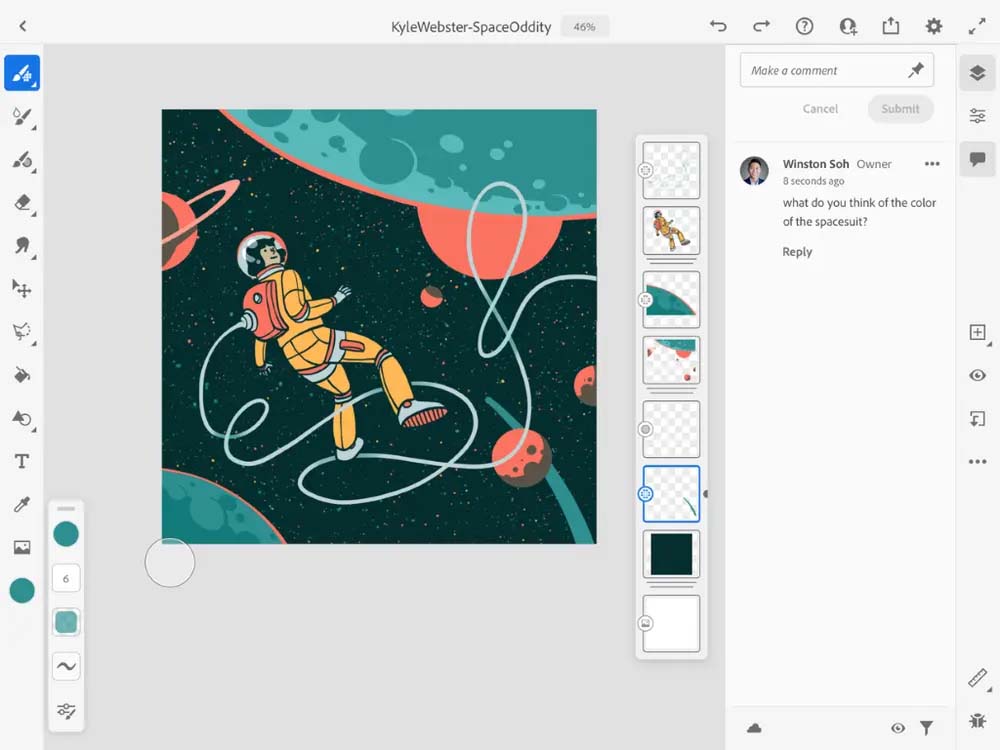Screen dimensions: 1000x750
Task: Open the teal foreground color swatch
Action: 22,590
